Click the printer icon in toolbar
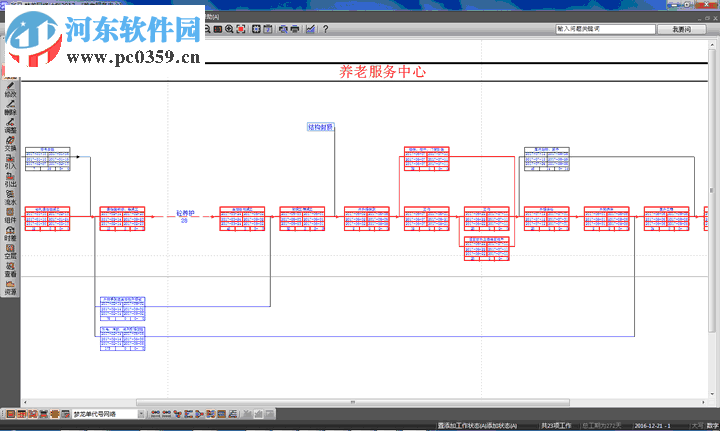This screenshot has width=720, height=431. coord(295,29)
